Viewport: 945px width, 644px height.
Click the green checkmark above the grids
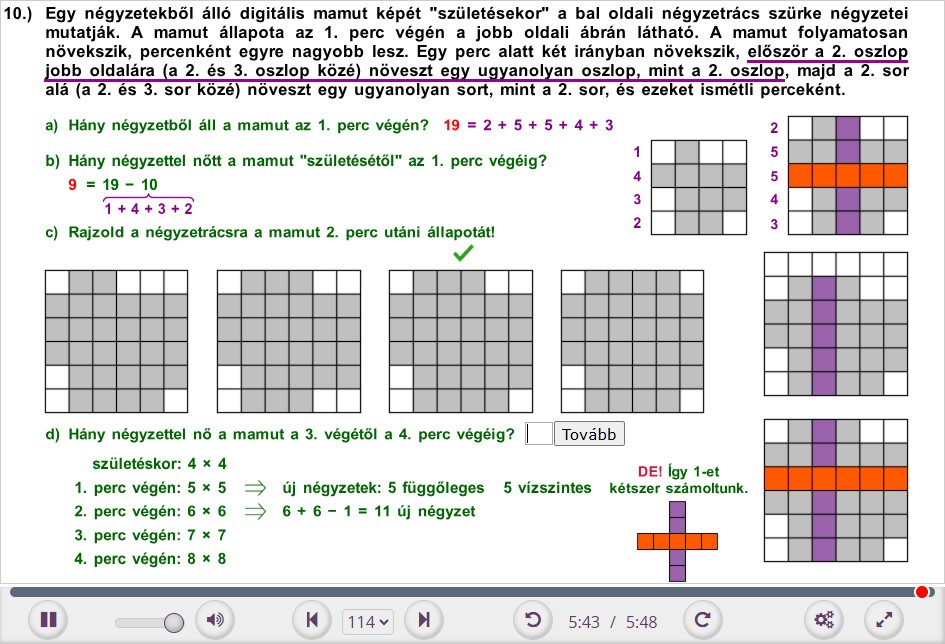(462, 254)
